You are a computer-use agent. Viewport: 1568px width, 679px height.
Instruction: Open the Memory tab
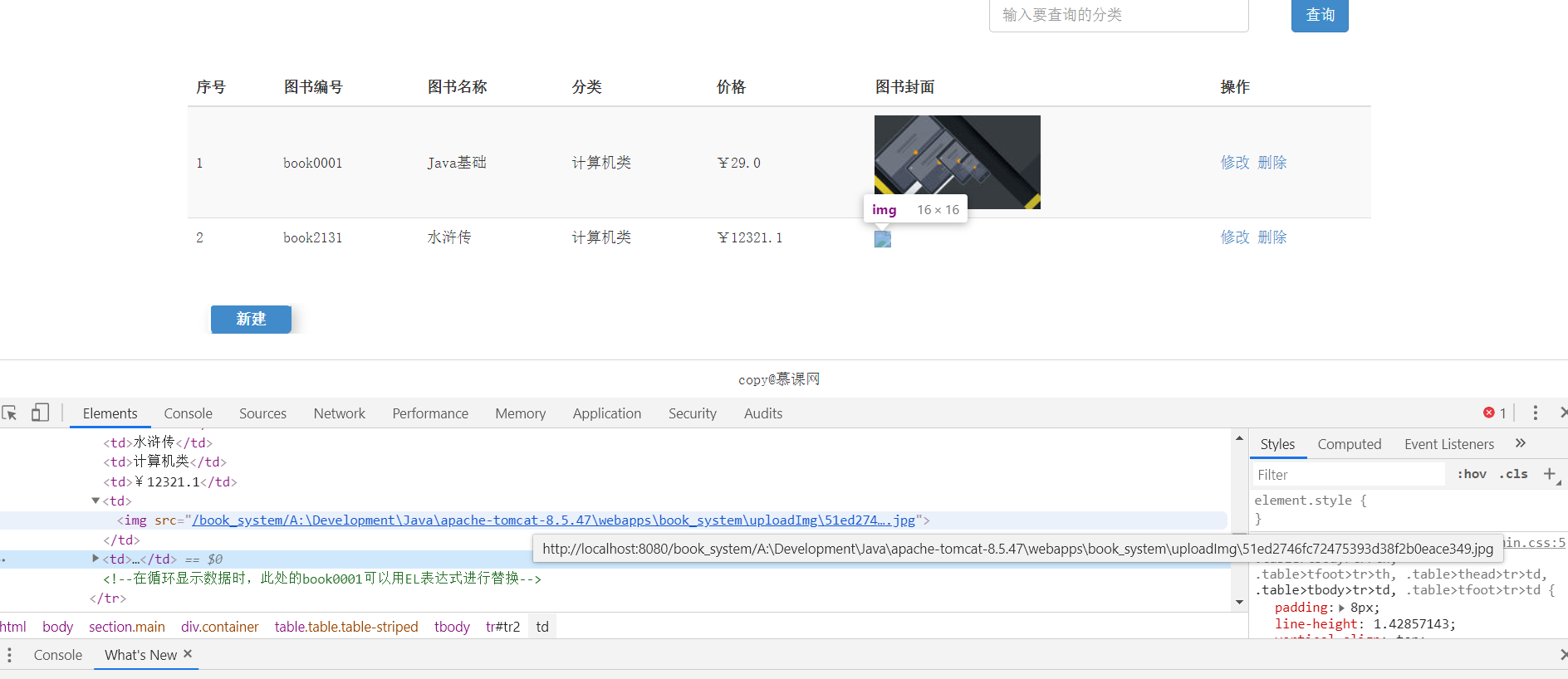pos(520,413)
